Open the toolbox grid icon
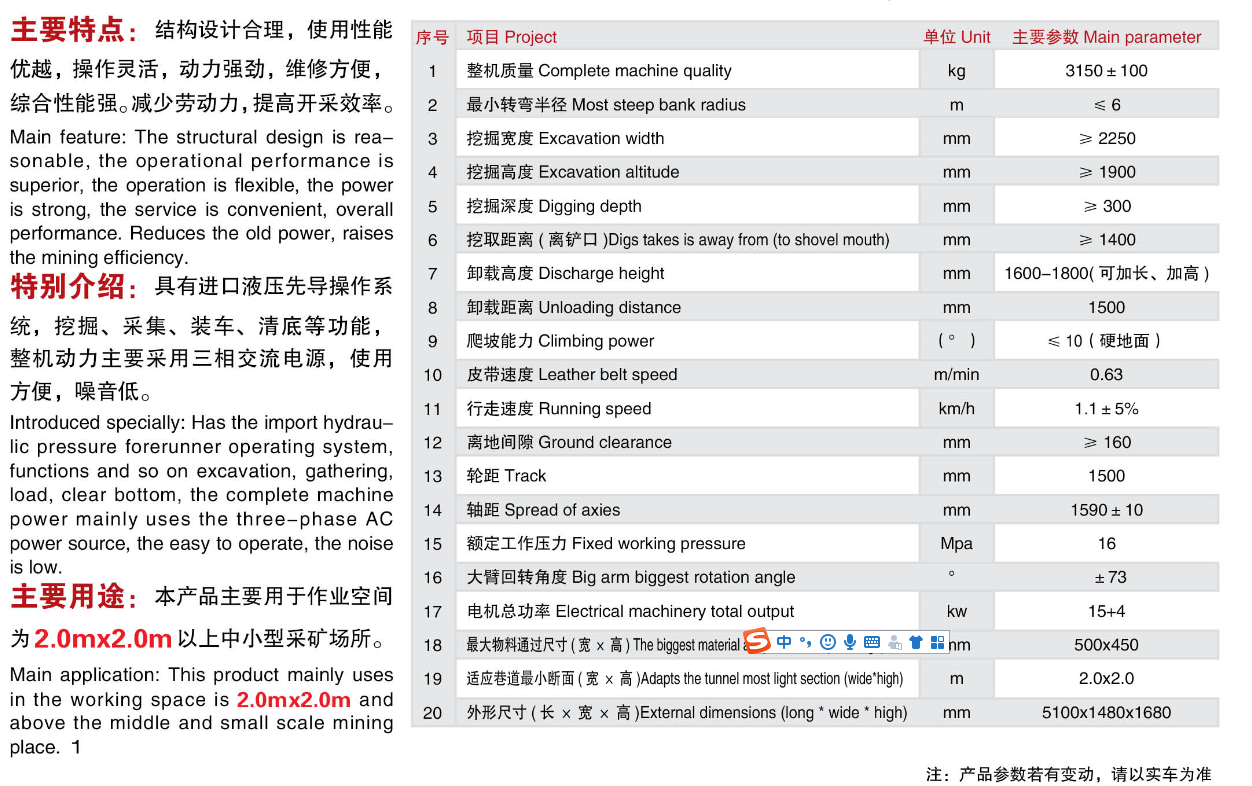 coord(937,642)
